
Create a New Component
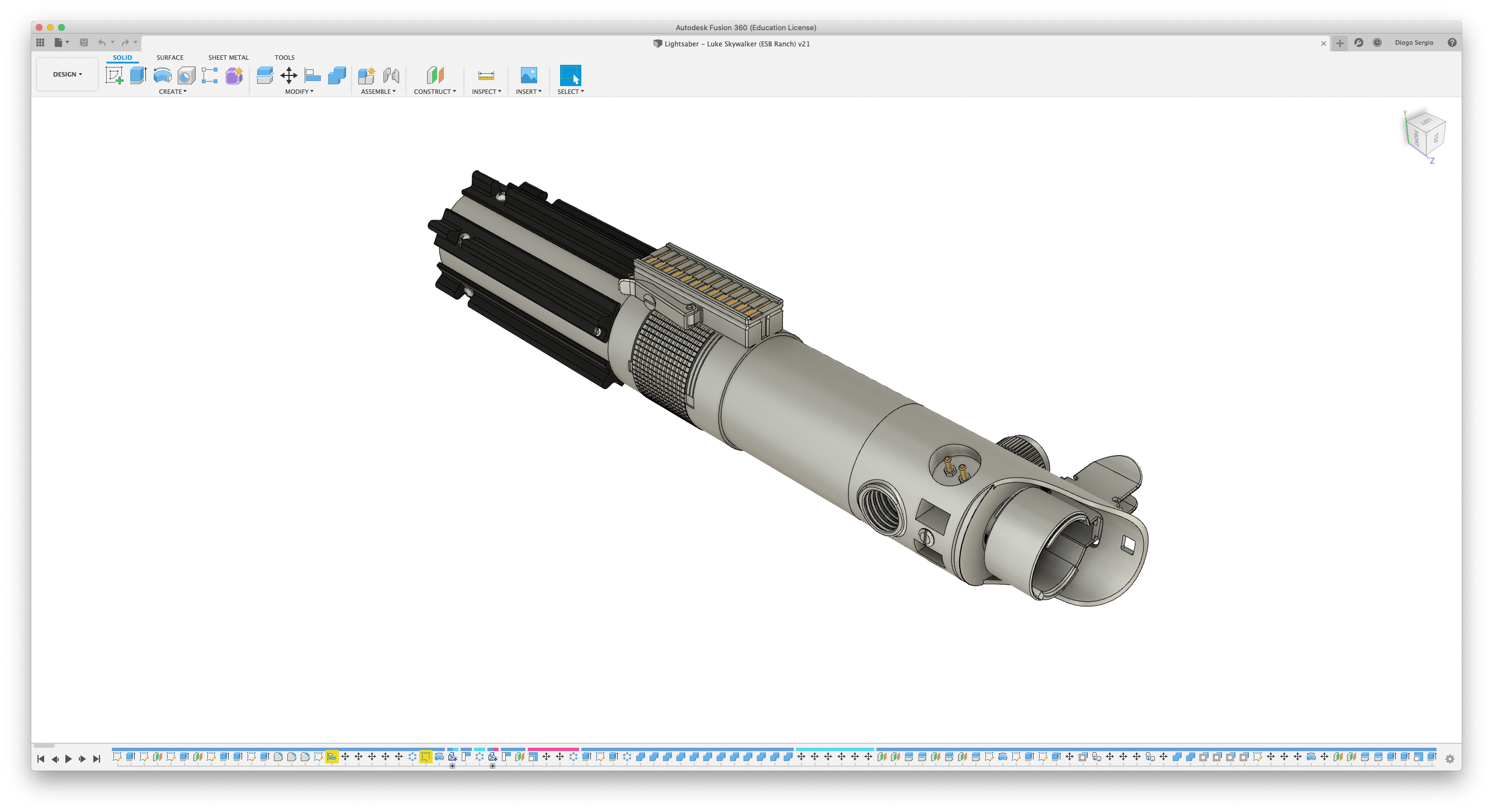(366, 75)
